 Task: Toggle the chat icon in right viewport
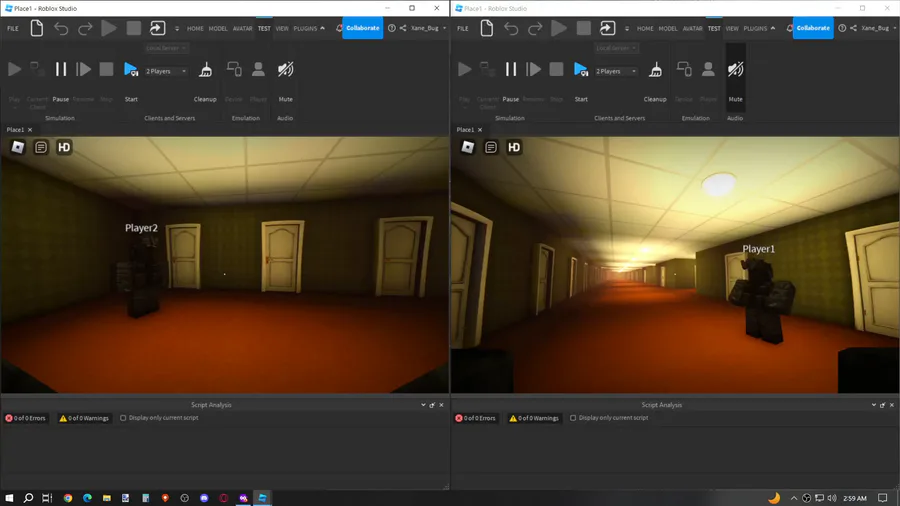click(x=491, y=147)
